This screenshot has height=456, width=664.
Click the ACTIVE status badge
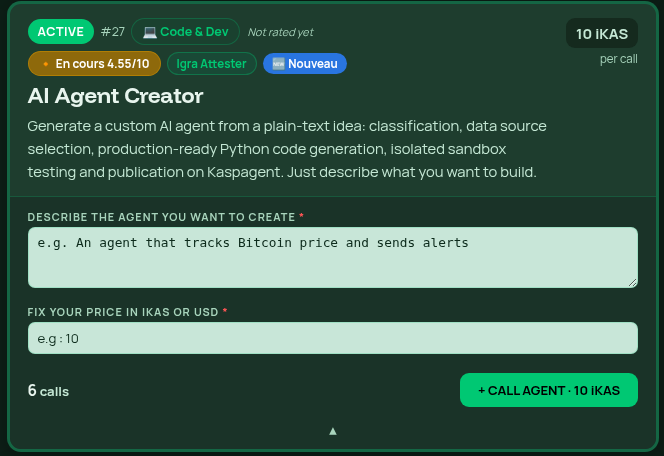pos(61,32)
